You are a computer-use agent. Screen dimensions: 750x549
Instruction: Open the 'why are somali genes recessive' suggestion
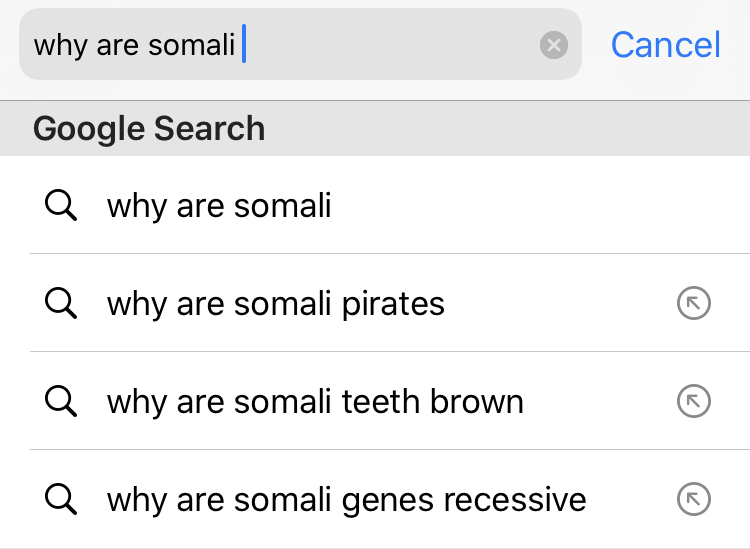tap(346, 499)
